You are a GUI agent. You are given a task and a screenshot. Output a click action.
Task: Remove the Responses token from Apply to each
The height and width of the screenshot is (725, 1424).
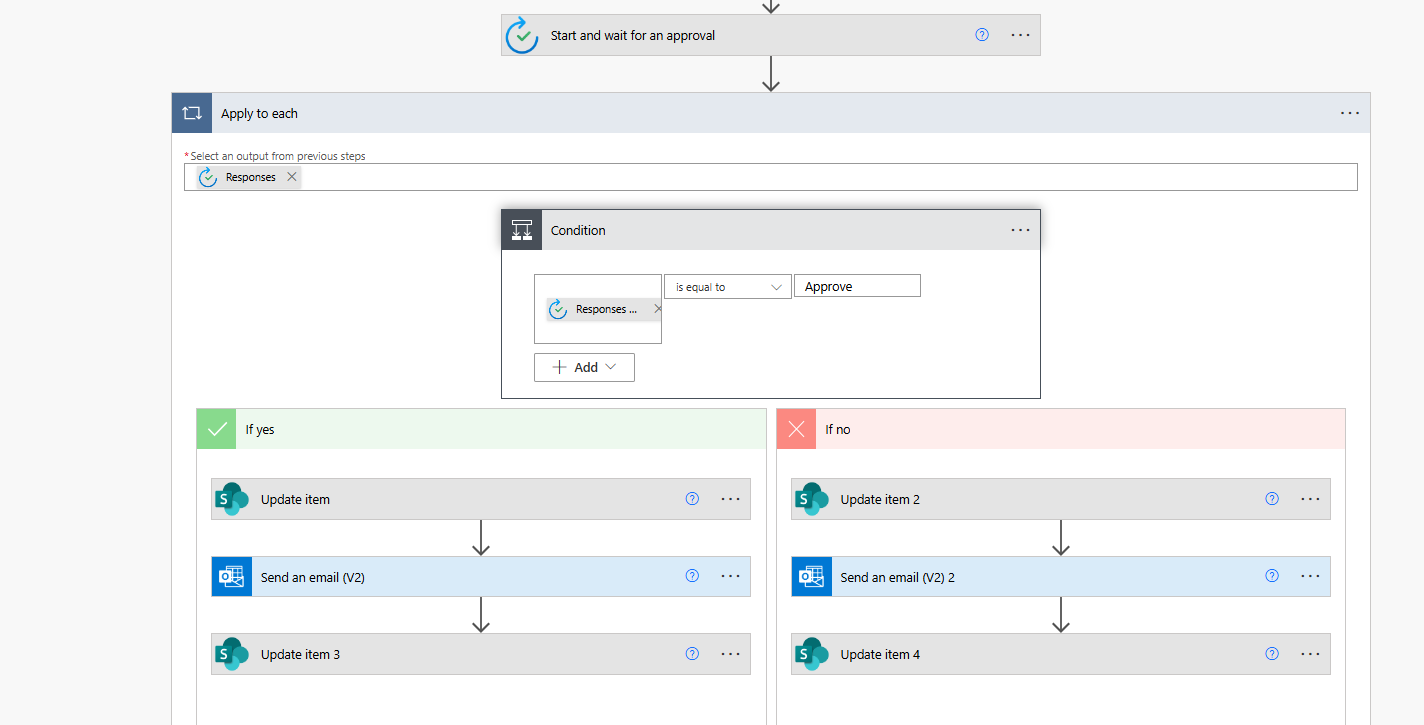click(x=291, y=176)
